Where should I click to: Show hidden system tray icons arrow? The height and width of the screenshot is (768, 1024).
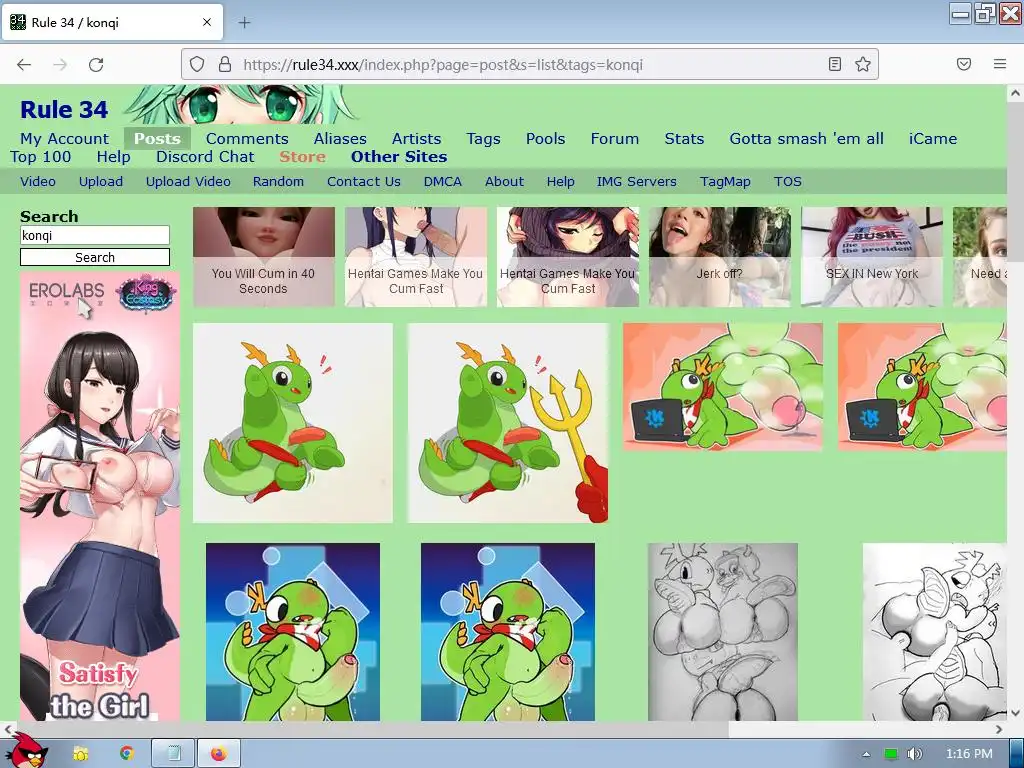[x=867, y=754]
